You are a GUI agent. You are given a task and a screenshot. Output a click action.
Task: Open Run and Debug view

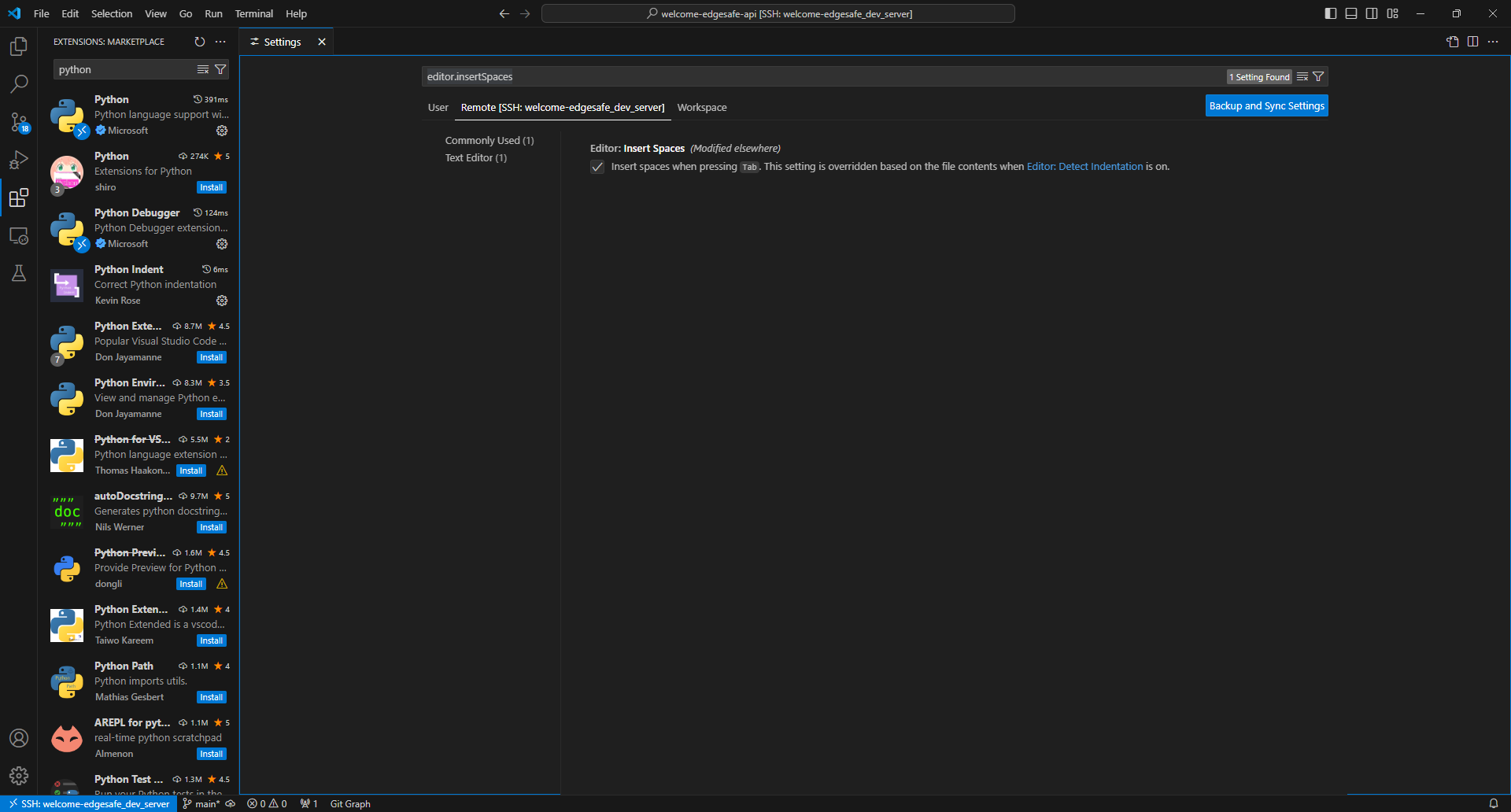(x=19, y=160)
